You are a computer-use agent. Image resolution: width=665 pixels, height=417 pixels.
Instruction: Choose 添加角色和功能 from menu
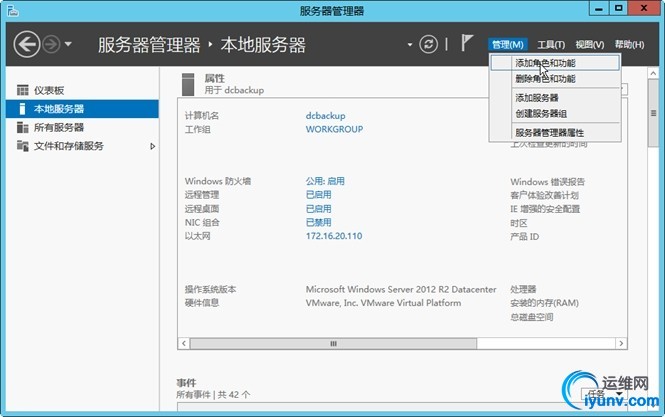tap(555, 63)
